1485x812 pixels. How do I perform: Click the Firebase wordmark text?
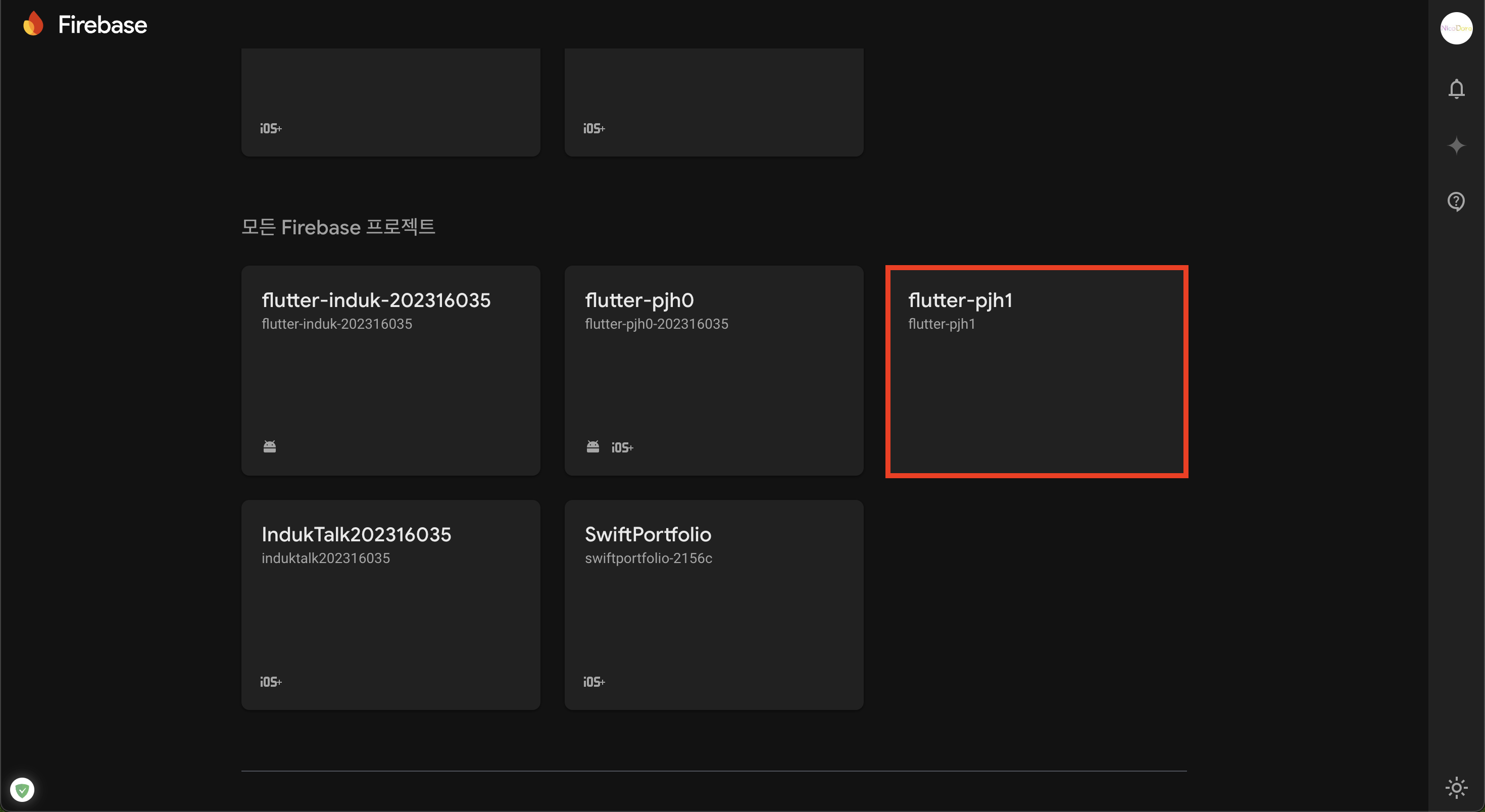103,25
